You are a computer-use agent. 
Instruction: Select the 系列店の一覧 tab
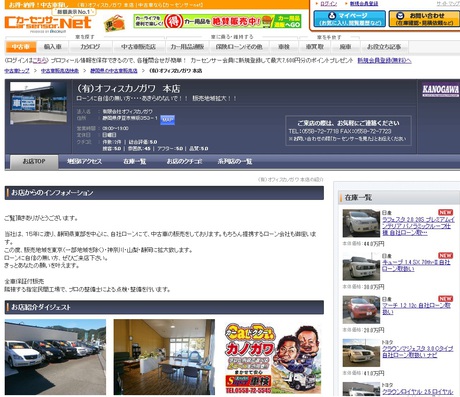[x=235, y=161]
